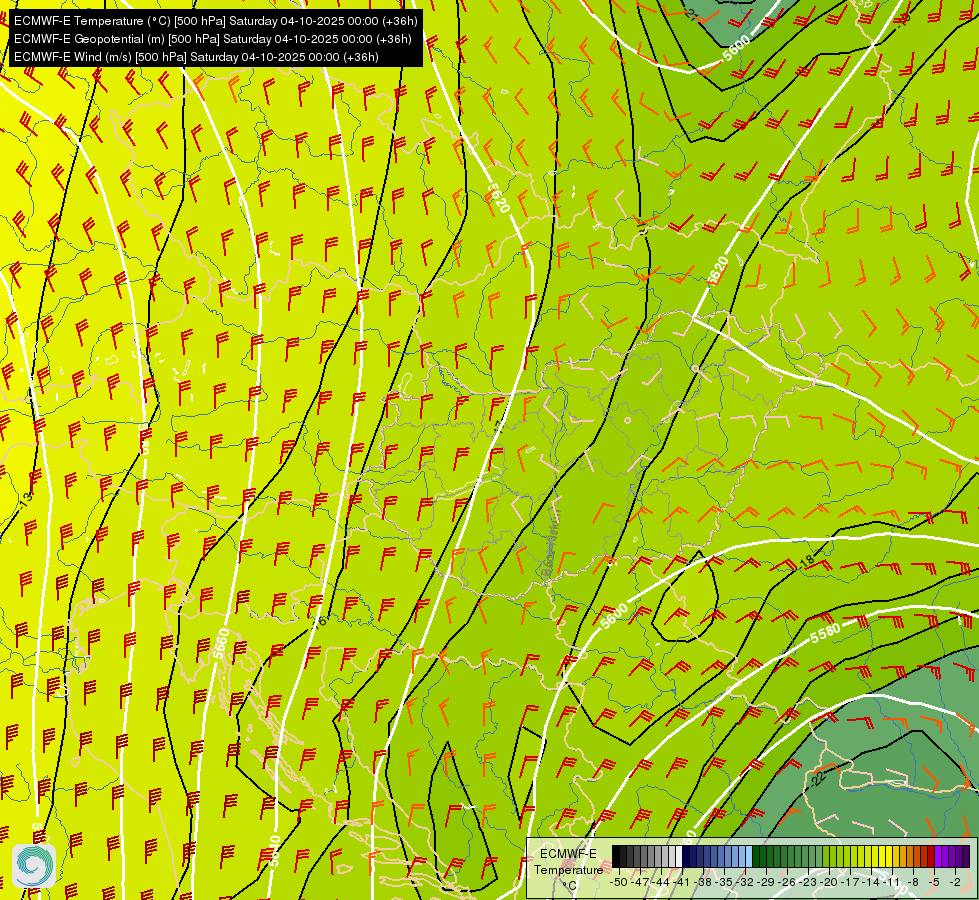
Task: Click the -18 isotherm label
Action: pyautogui.click(x=807, y=560)
